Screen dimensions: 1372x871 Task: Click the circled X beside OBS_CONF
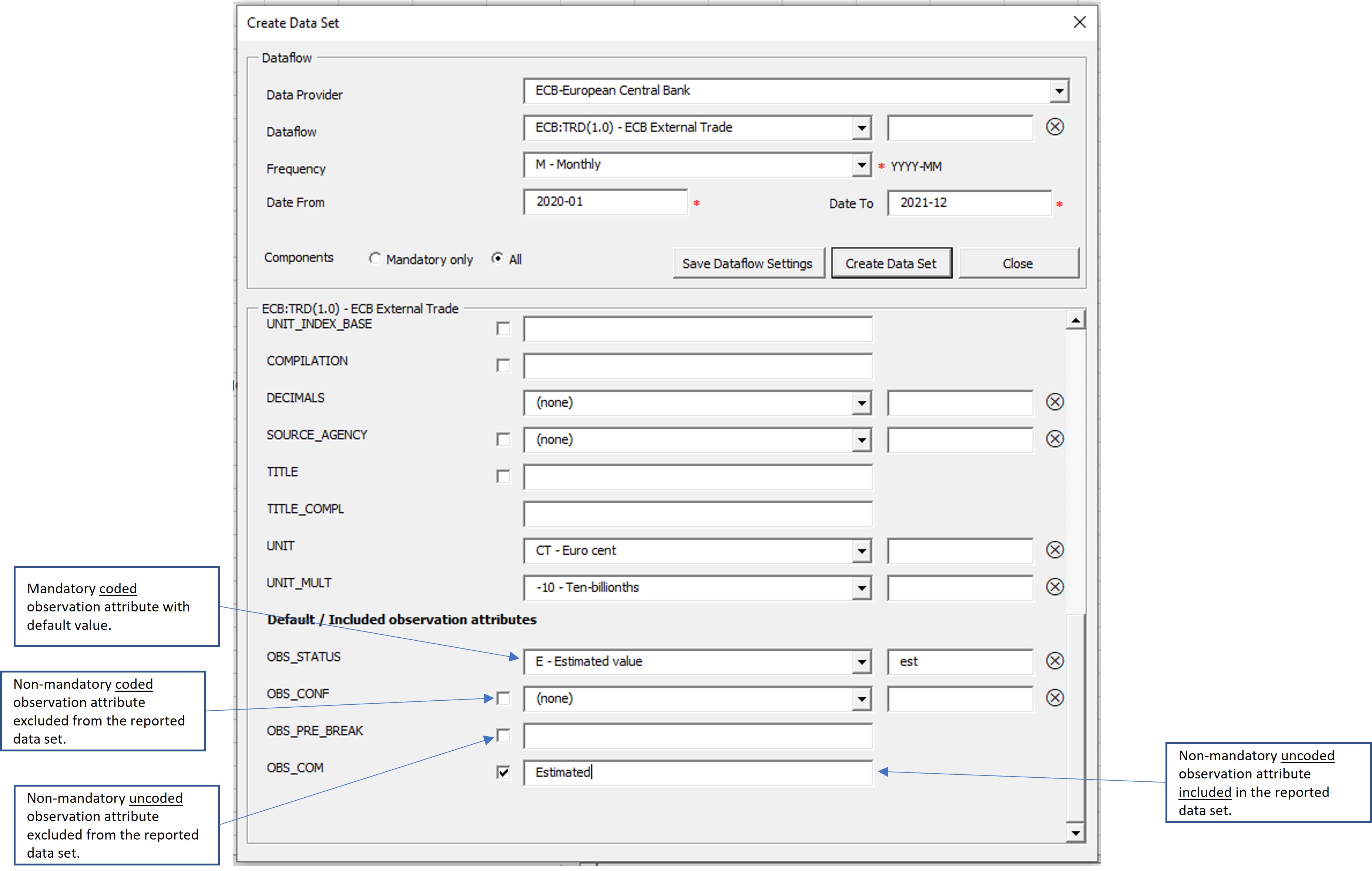click(x=1055, y=698)
